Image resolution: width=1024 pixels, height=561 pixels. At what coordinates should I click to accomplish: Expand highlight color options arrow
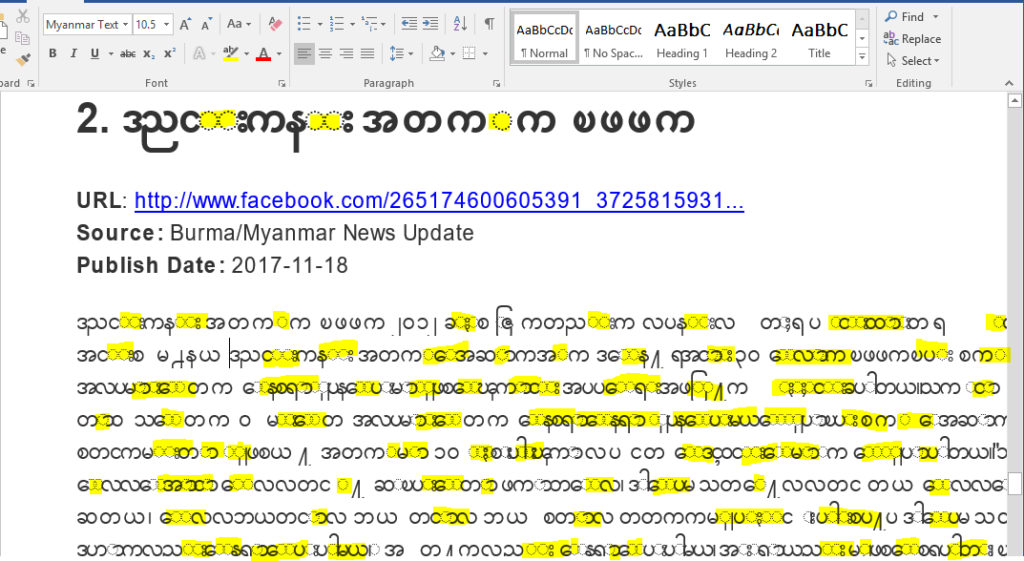[246, 54]
